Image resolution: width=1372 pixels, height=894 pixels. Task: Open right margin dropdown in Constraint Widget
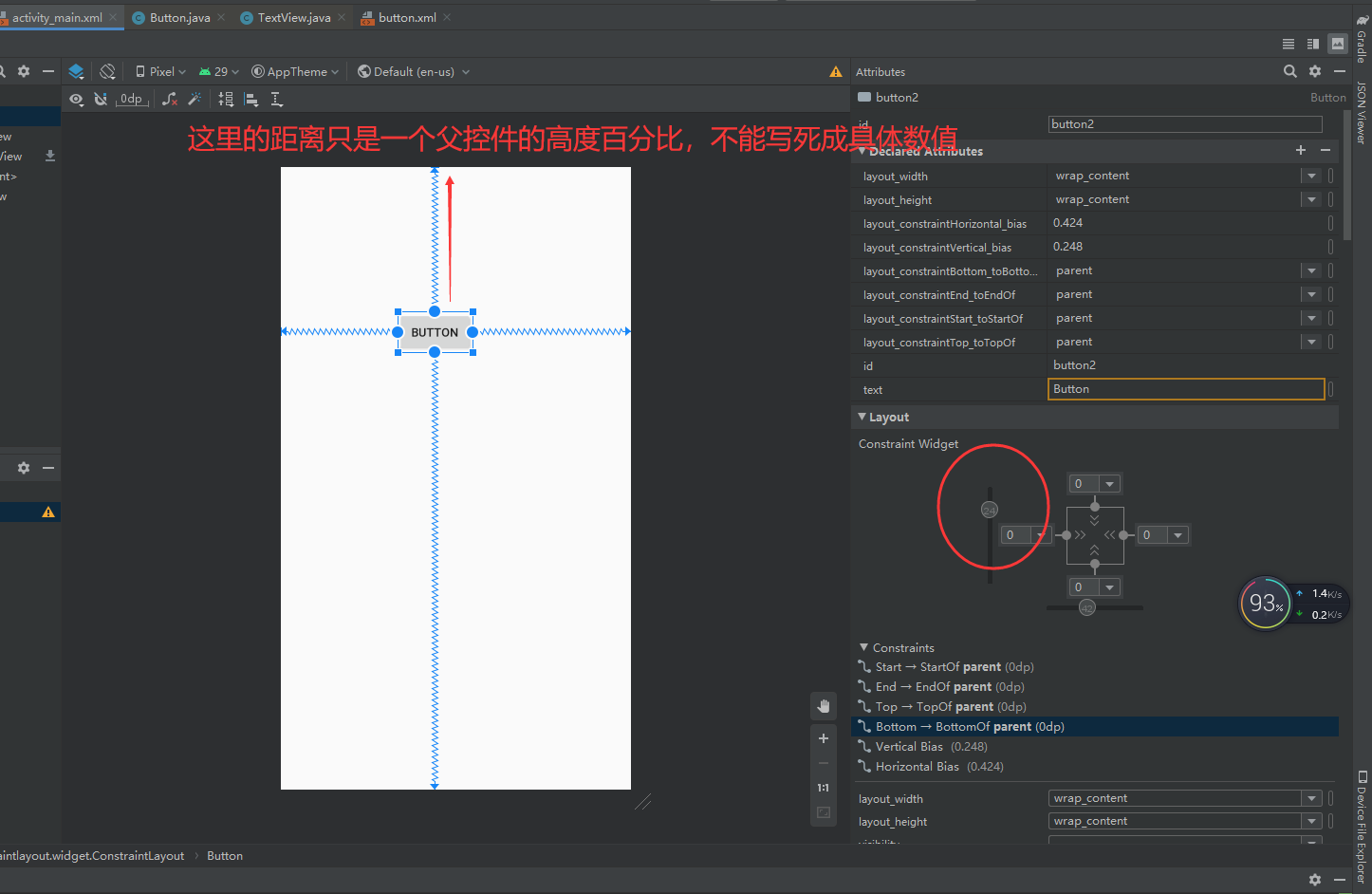point(1177,535)
